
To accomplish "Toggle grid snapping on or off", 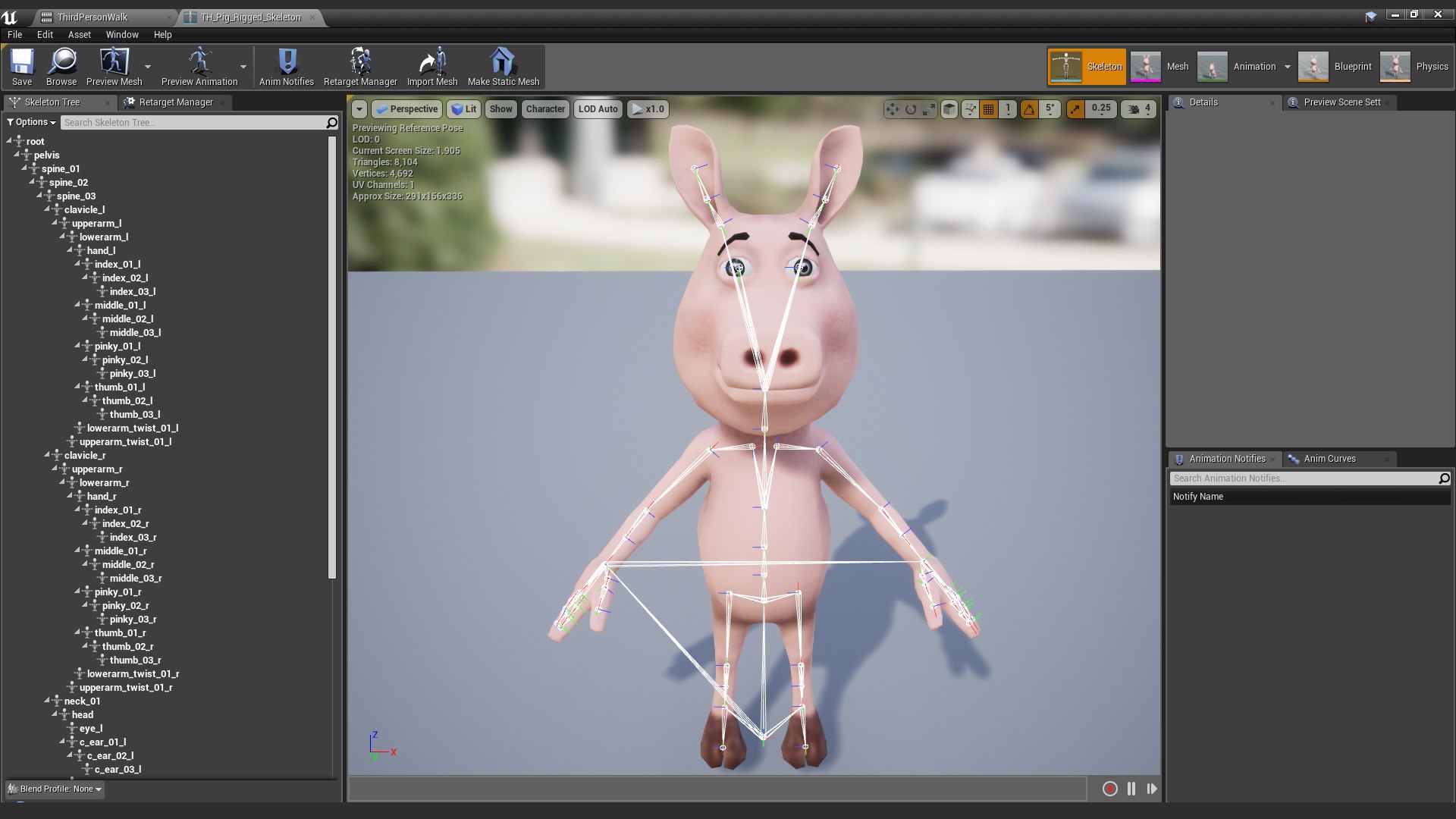I will (989, 109).
